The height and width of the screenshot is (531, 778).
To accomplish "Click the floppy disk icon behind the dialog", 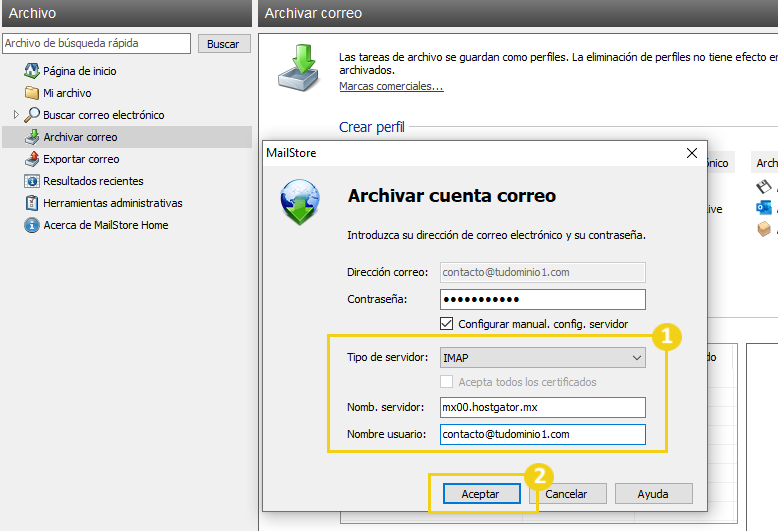I will click(x=764, y=187).
